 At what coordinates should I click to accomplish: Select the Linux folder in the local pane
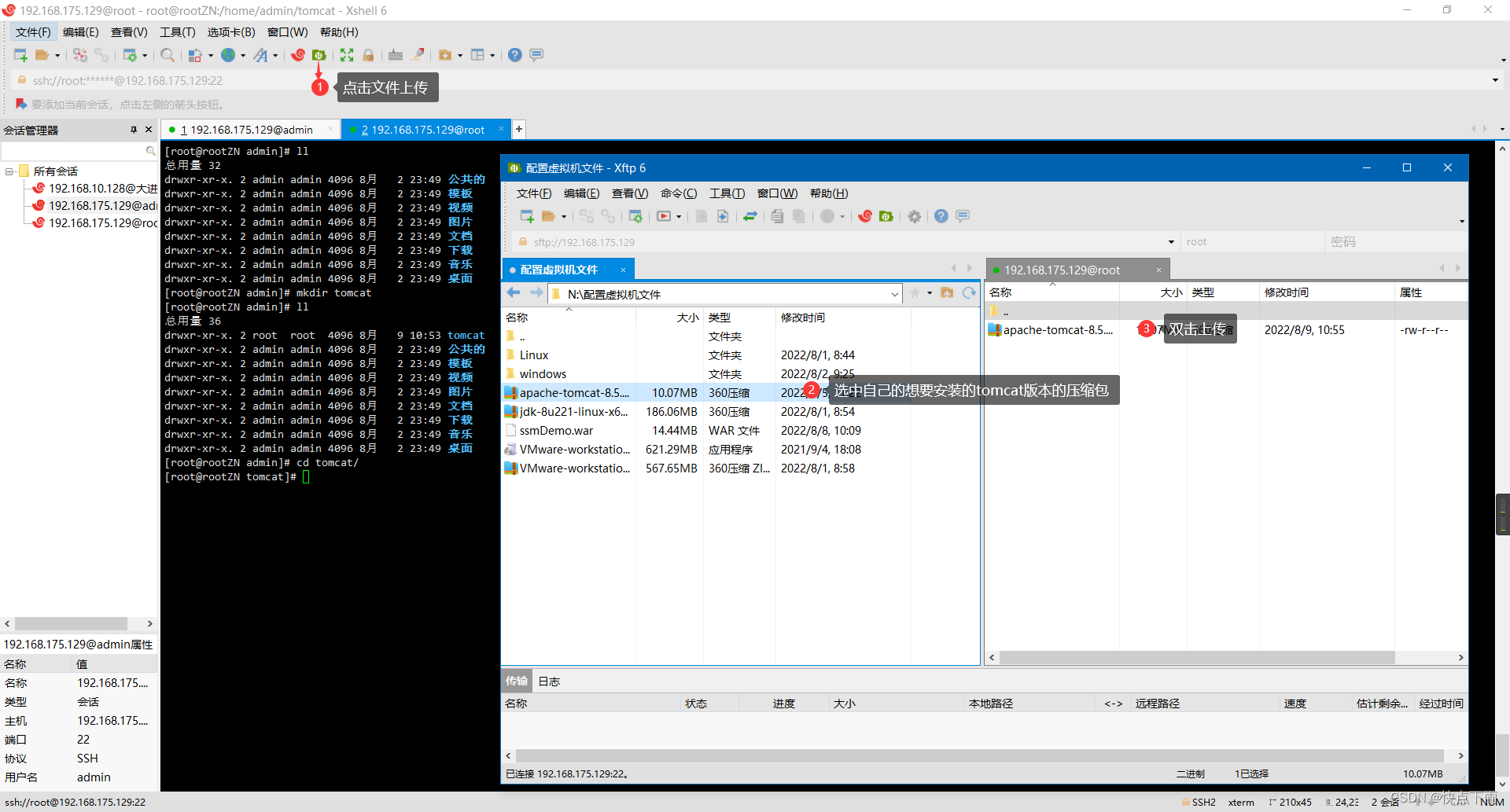tap(534, 355)
